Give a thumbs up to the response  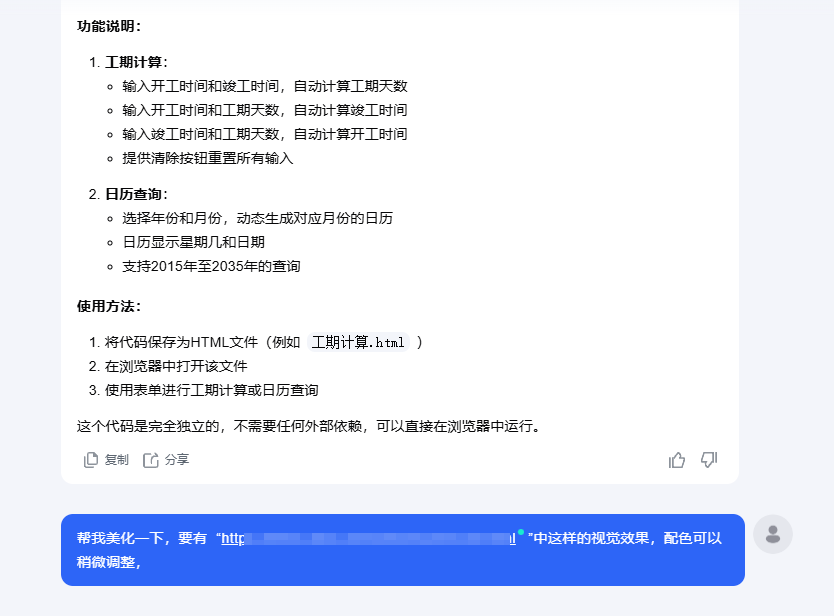(677, 460)
